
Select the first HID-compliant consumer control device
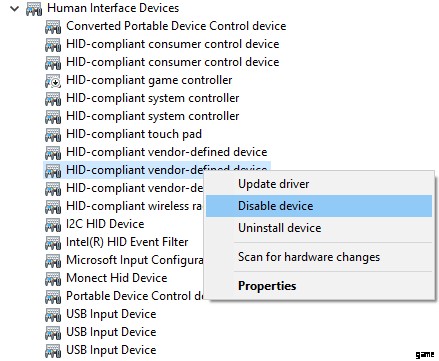[x=173, y=44]
